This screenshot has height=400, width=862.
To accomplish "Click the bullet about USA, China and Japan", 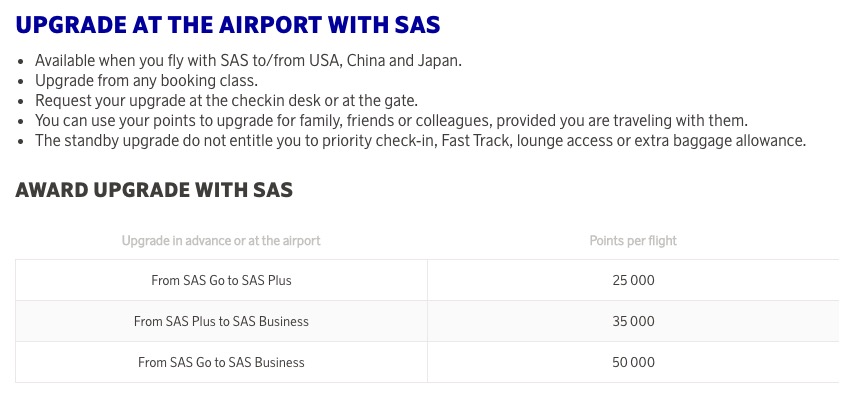I will pyautogui.click(x=248, y=60).
